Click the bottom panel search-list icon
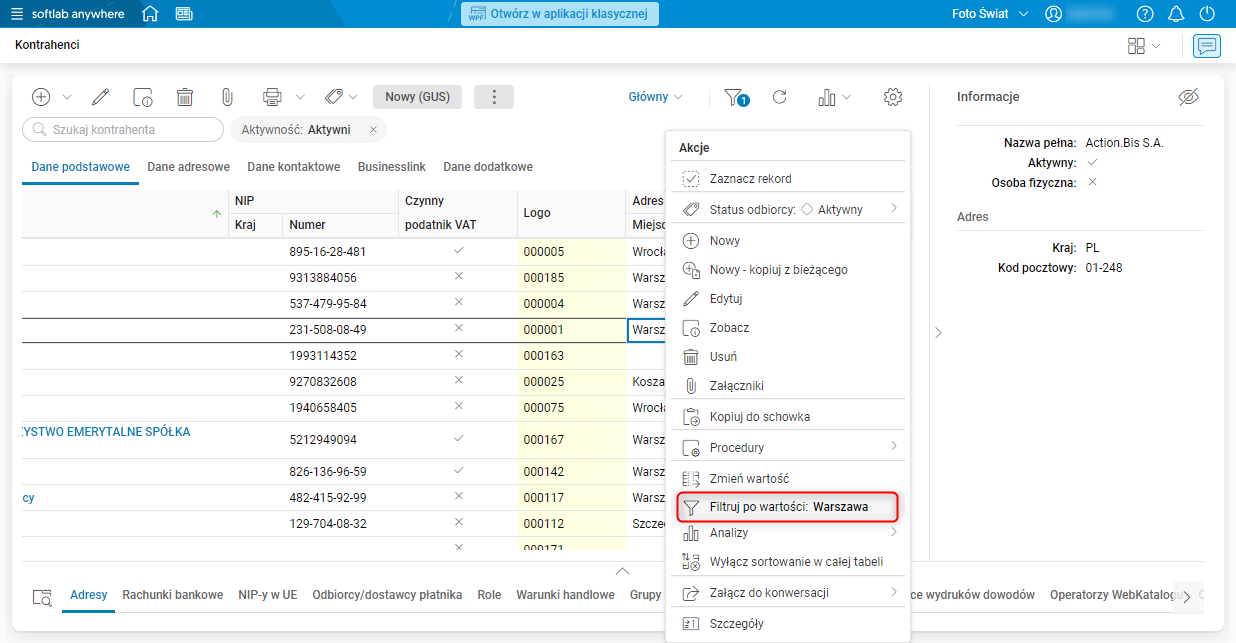This screenshot has width=1236, height=643. click(42, 598)
